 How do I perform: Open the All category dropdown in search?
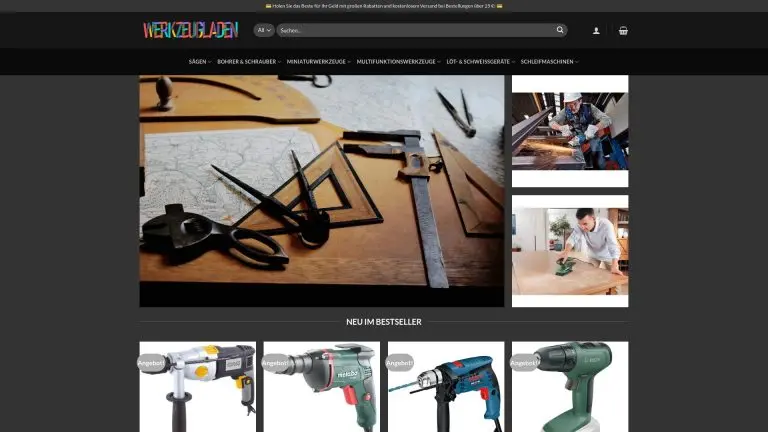tap(264, 30)
